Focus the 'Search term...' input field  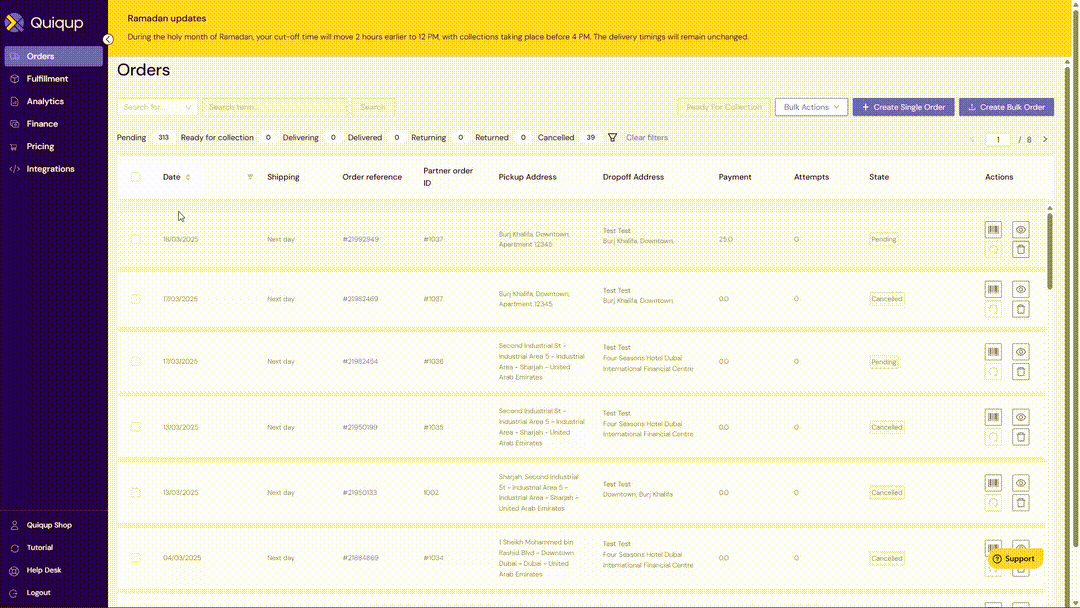tap(275, 107)
